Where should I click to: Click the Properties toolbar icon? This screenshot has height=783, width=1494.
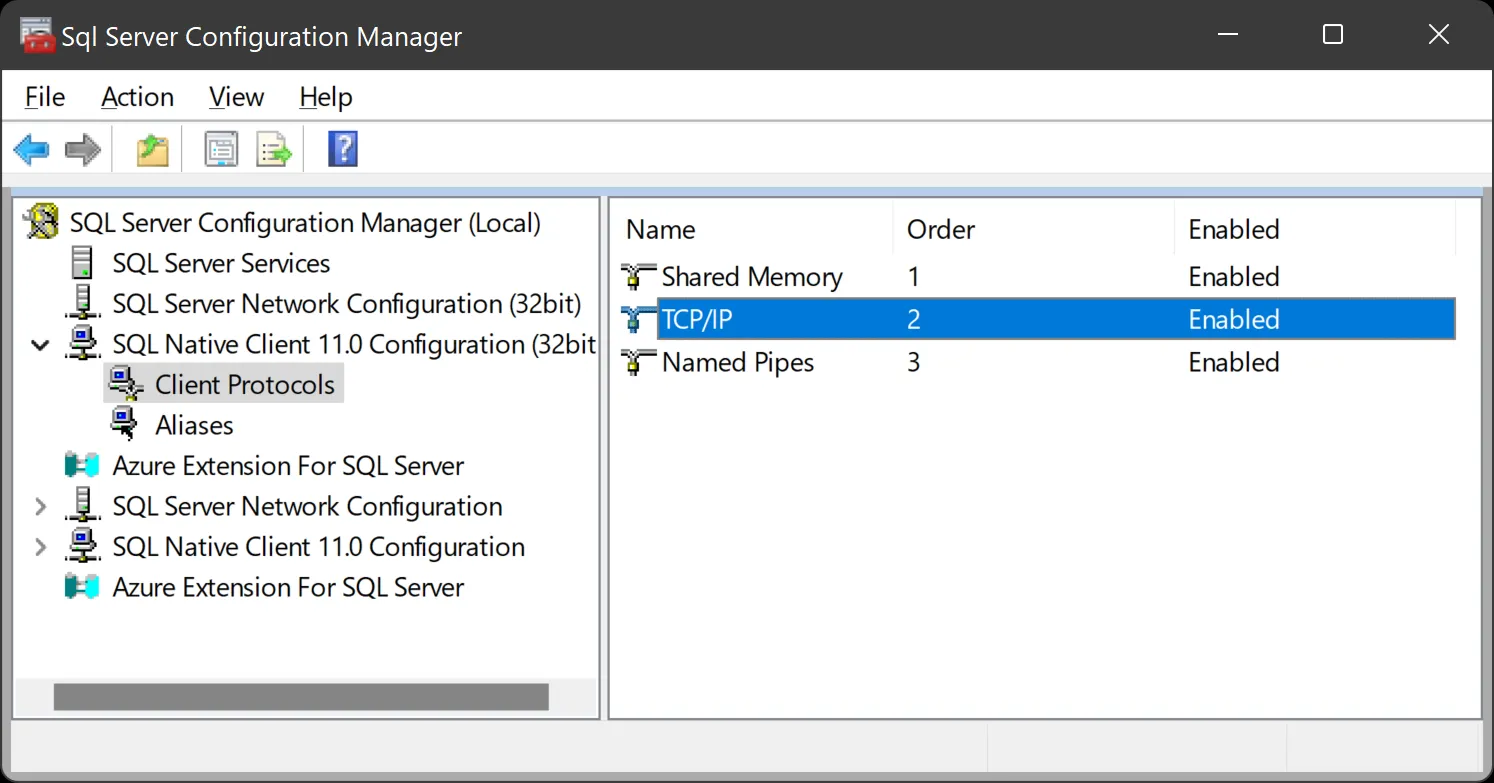pos(221,151)
